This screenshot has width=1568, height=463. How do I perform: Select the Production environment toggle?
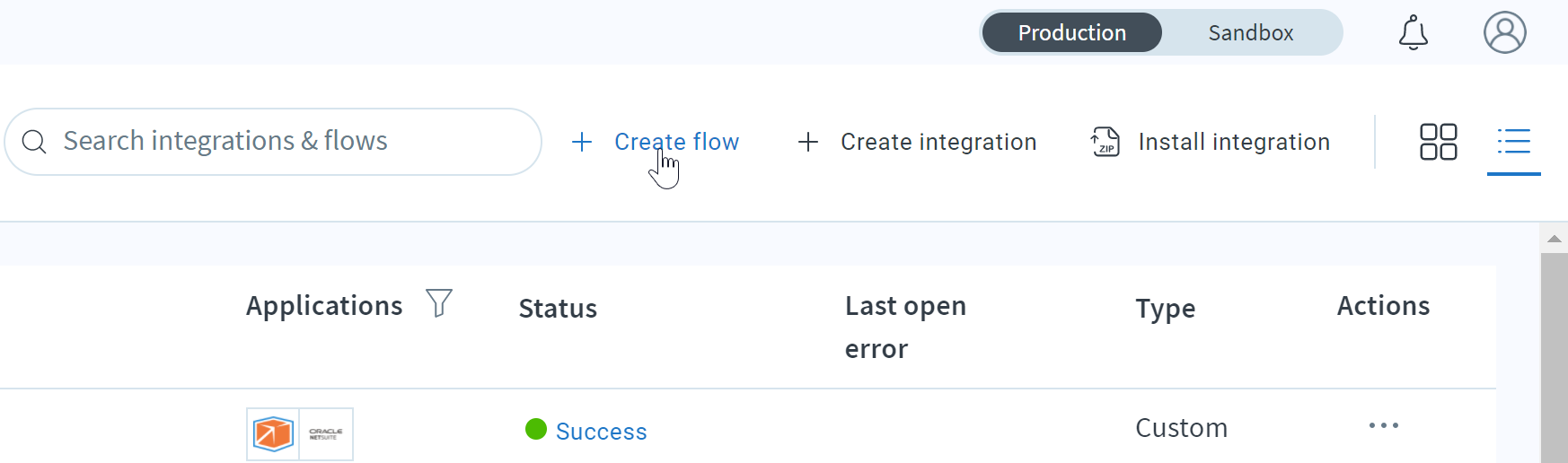pos(1071,32)
